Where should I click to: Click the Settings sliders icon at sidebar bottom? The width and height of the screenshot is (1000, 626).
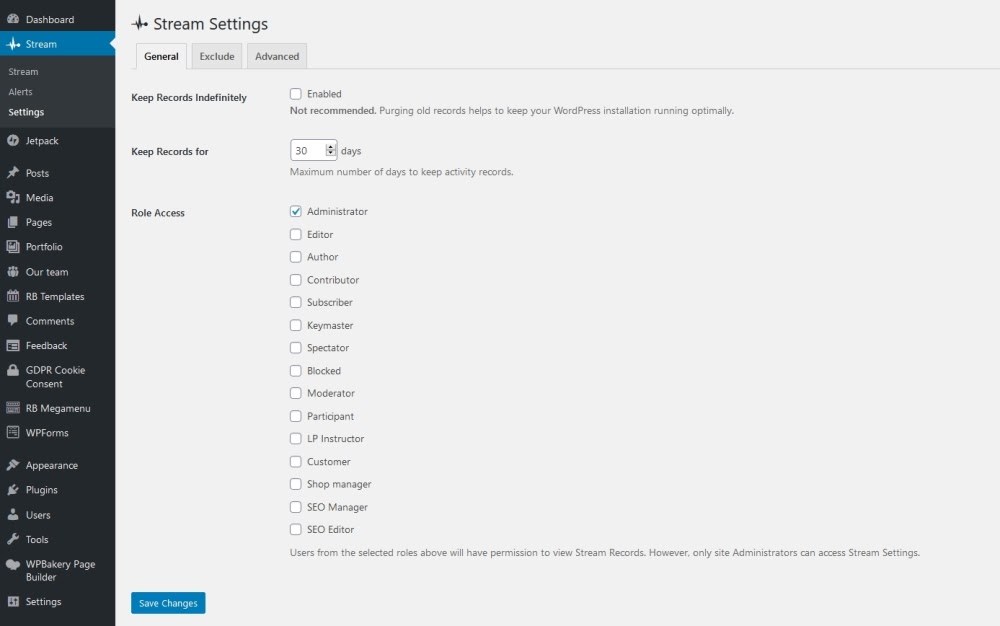coord(13,601)
